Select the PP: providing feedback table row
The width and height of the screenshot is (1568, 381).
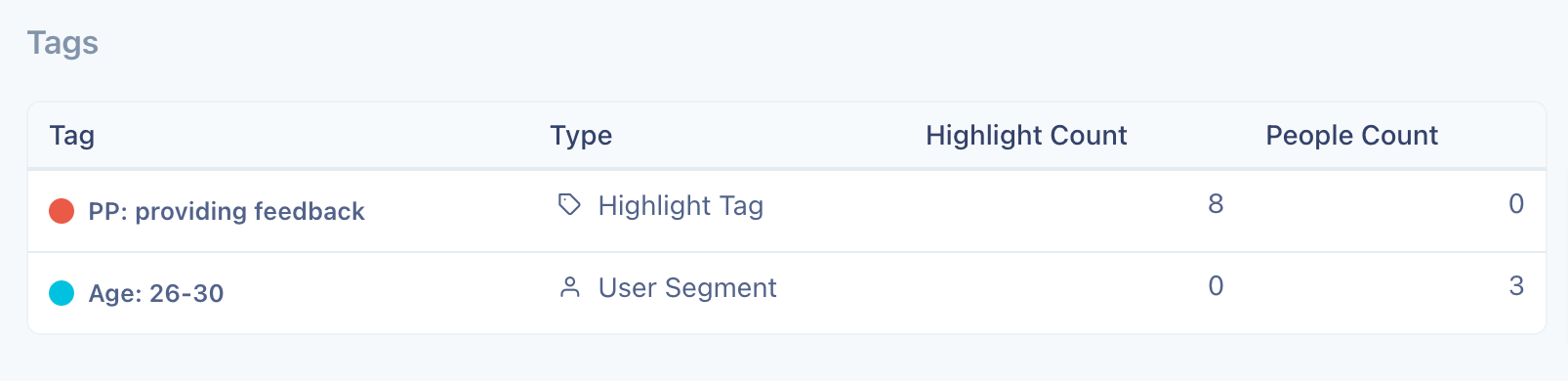coord(787,211)
